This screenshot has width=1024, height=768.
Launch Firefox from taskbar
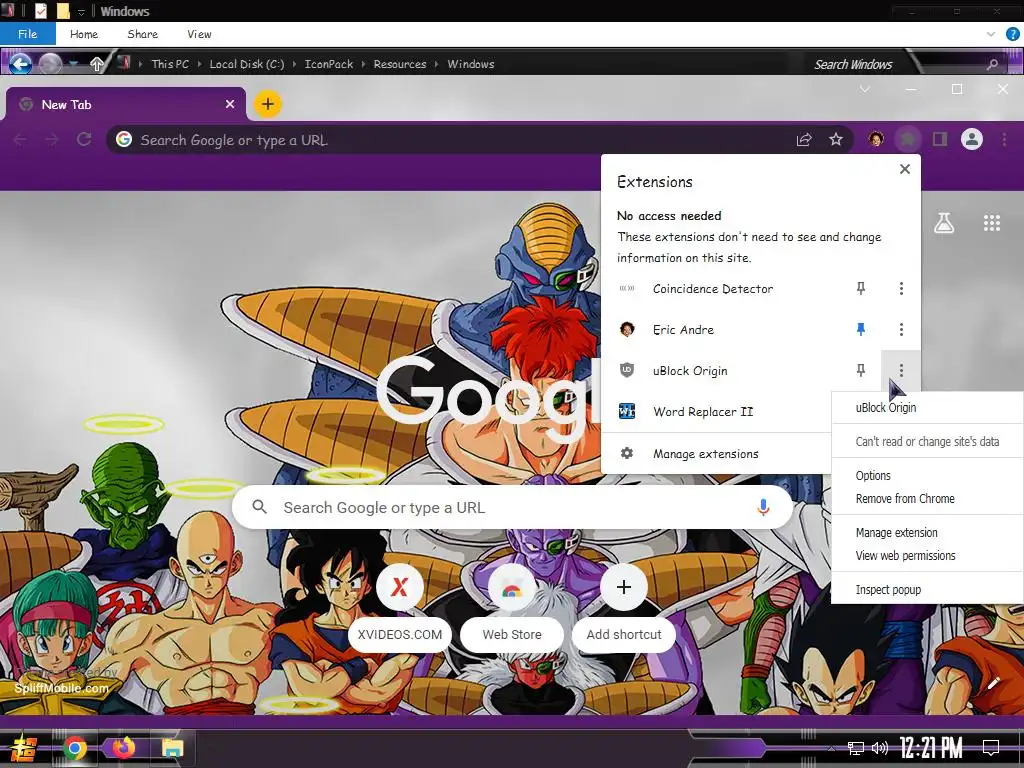click(123, 748)
